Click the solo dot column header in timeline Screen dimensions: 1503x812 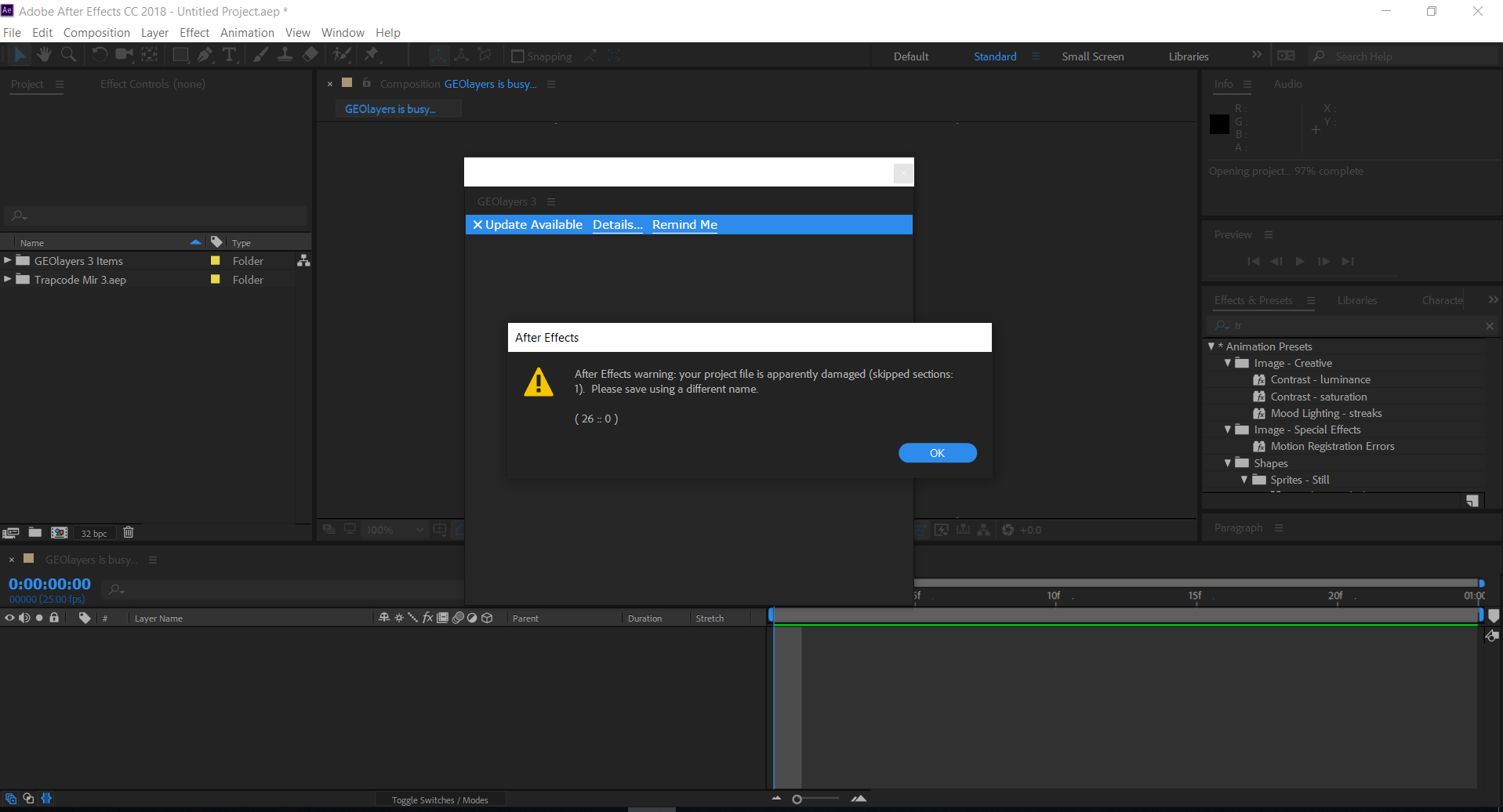pos(39,618)
